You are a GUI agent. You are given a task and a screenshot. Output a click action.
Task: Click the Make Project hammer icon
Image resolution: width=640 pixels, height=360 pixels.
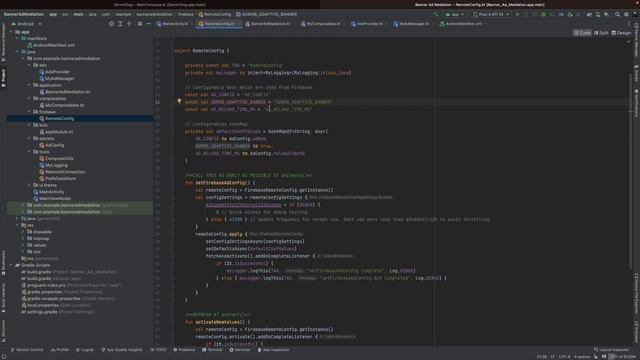tap(436, 14)
